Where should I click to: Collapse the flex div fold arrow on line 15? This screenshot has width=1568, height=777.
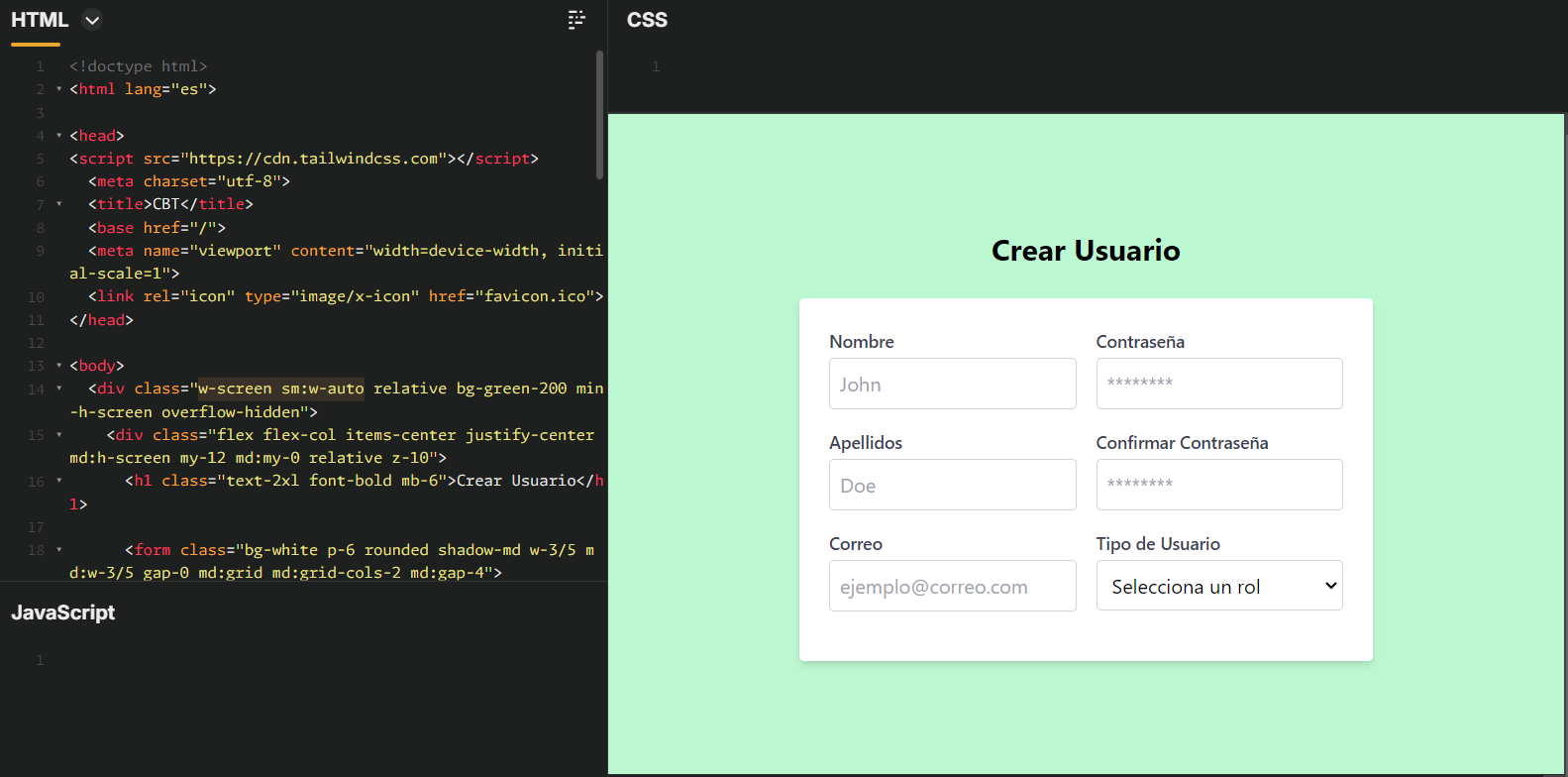point(59,435)
